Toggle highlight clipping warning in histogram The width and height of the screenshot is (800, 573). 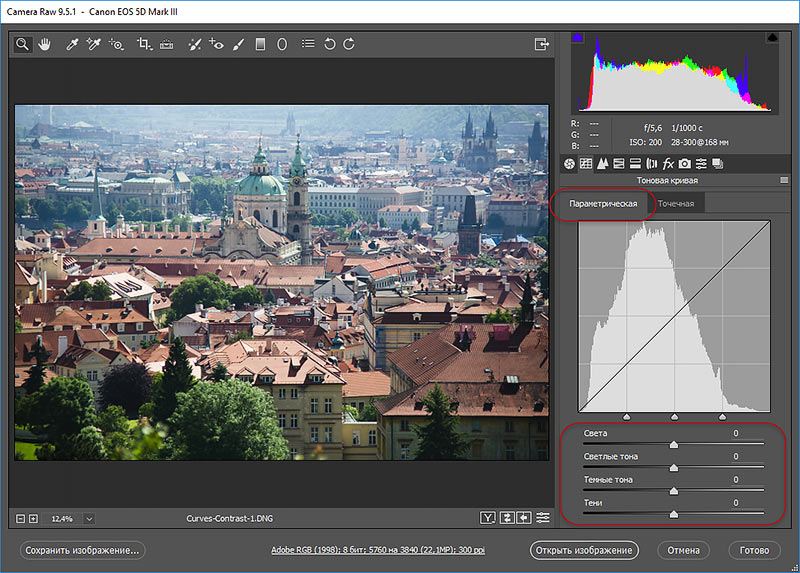(x=771, y=37)
